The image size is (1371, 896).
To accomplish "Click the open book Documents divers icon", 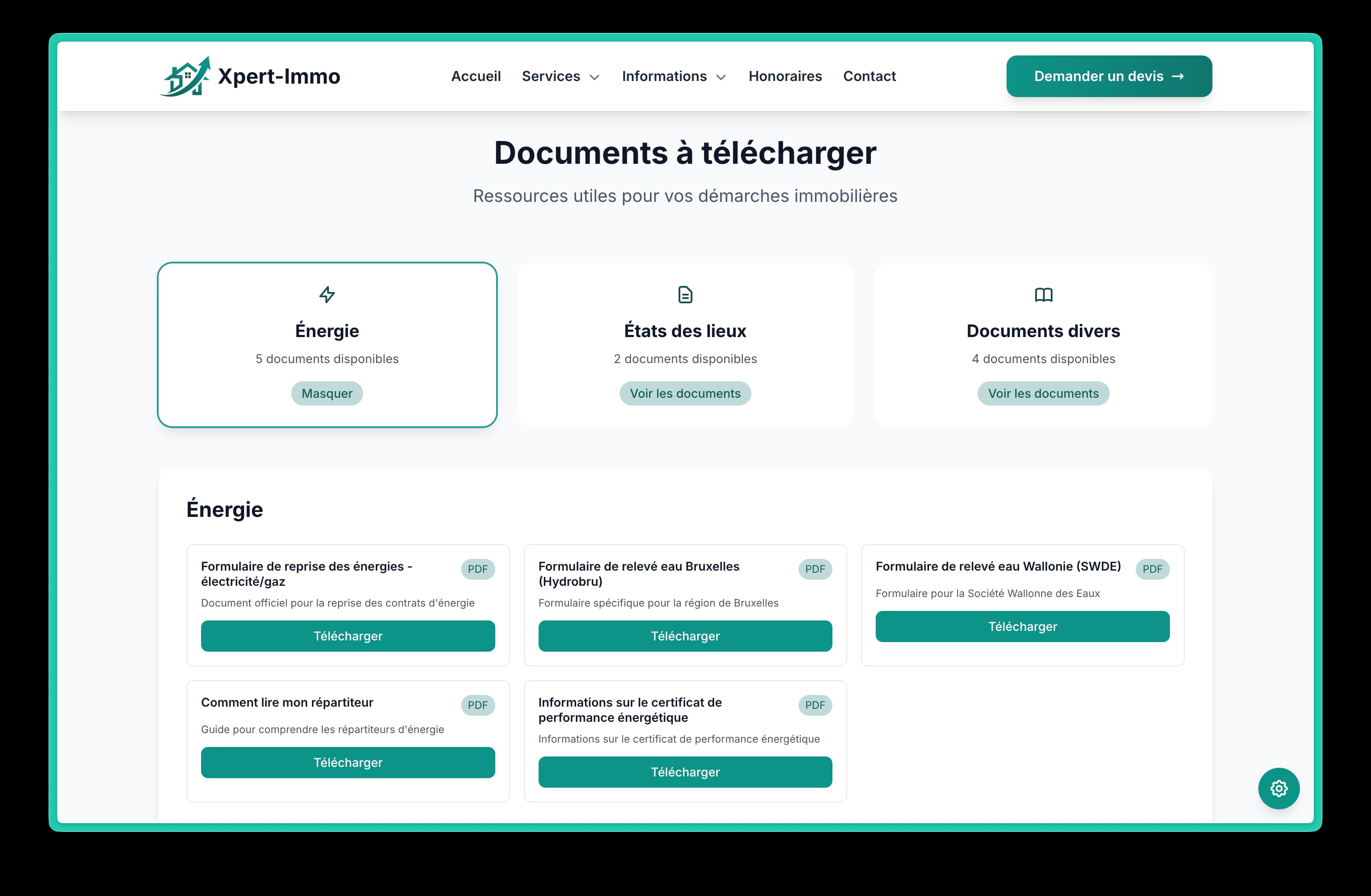I will point(1043,295).
